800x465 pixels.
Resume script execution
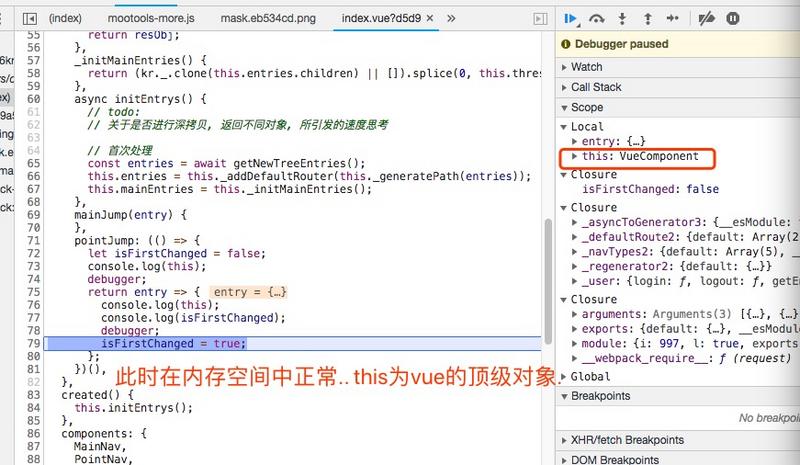[x=570, y=19]
